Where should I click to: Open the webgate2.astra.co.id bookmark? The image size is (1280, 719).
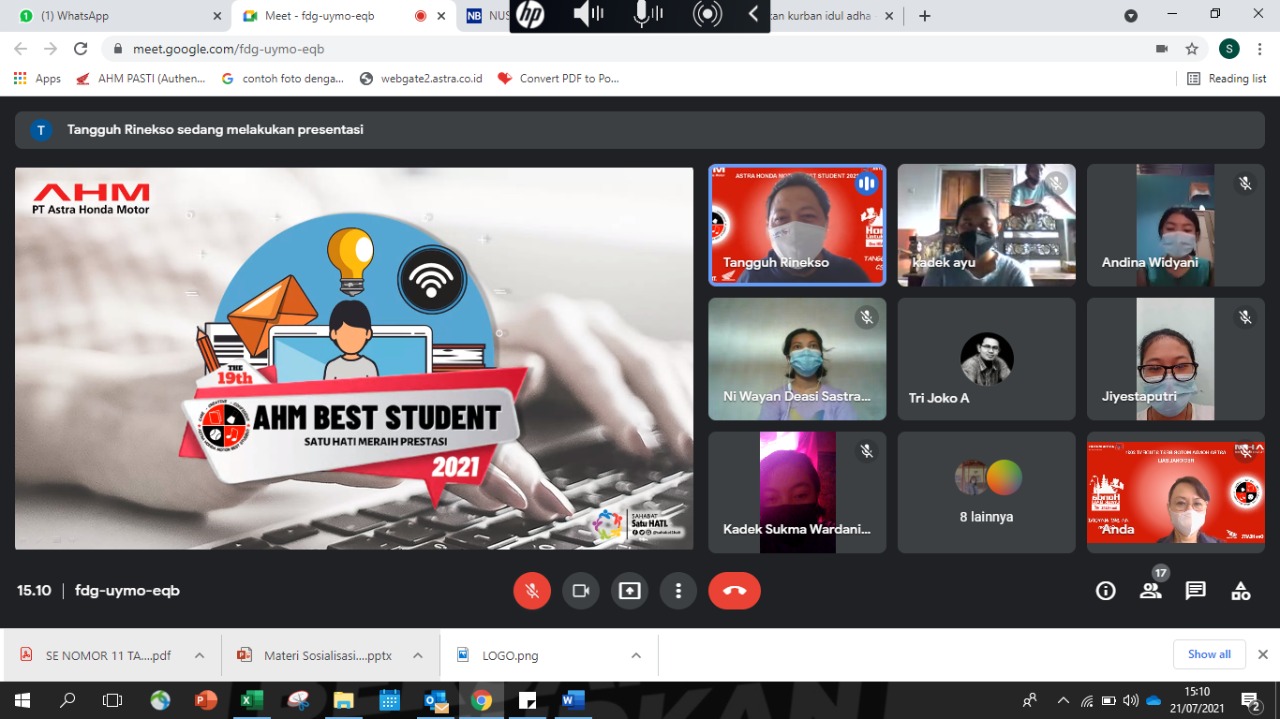point(421,78)
